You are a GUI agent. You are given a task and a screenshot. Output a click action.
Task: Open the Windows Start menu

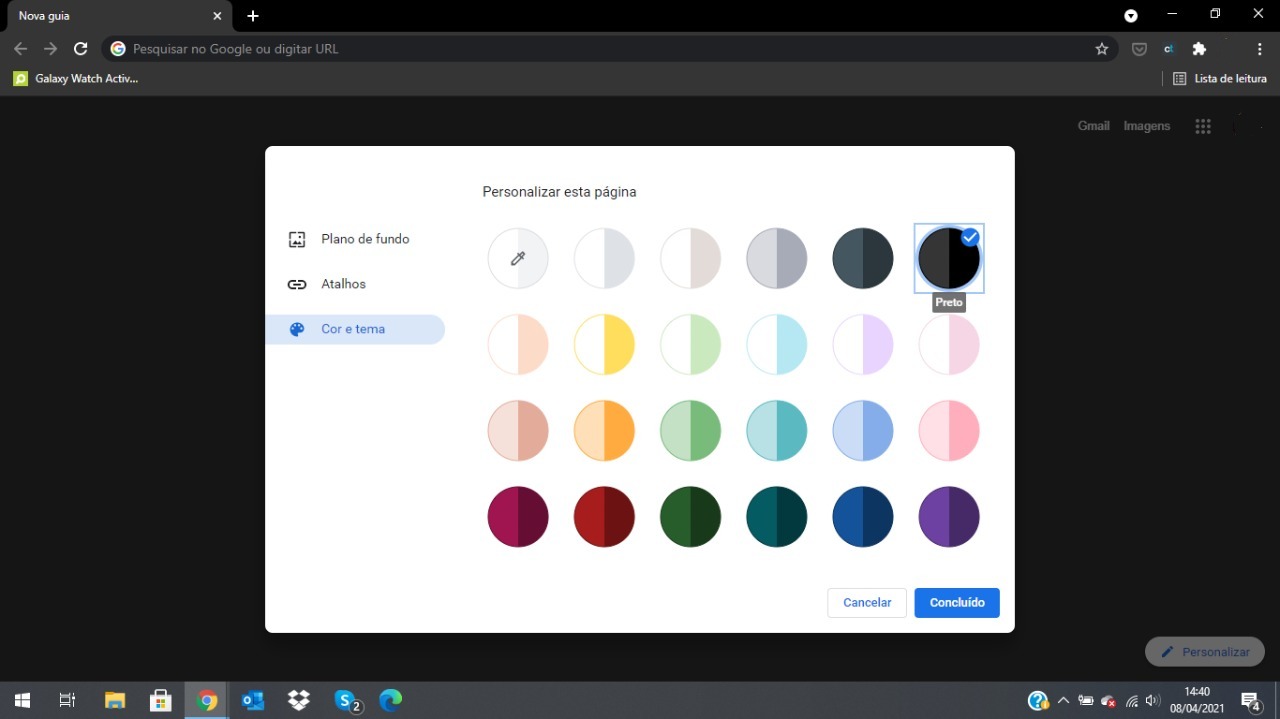coord(22,700)
